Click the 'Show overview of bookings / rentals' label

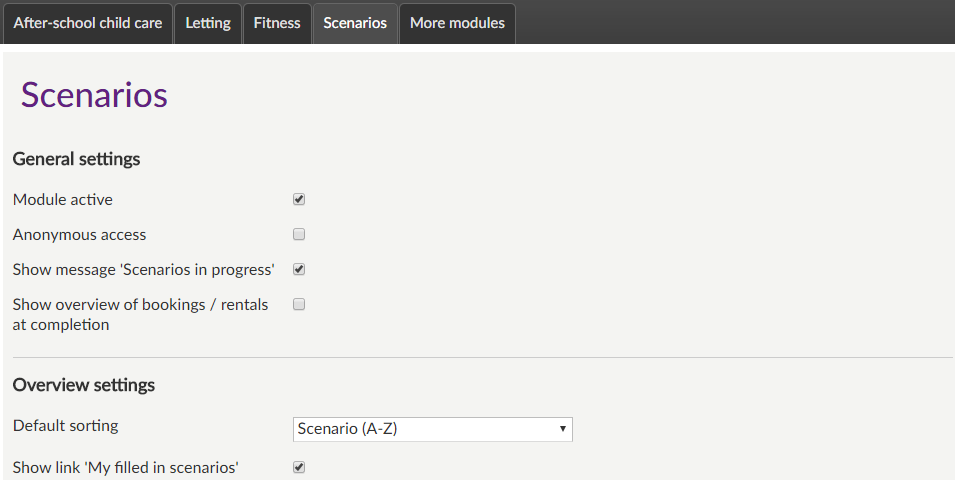tap(141, 305)
